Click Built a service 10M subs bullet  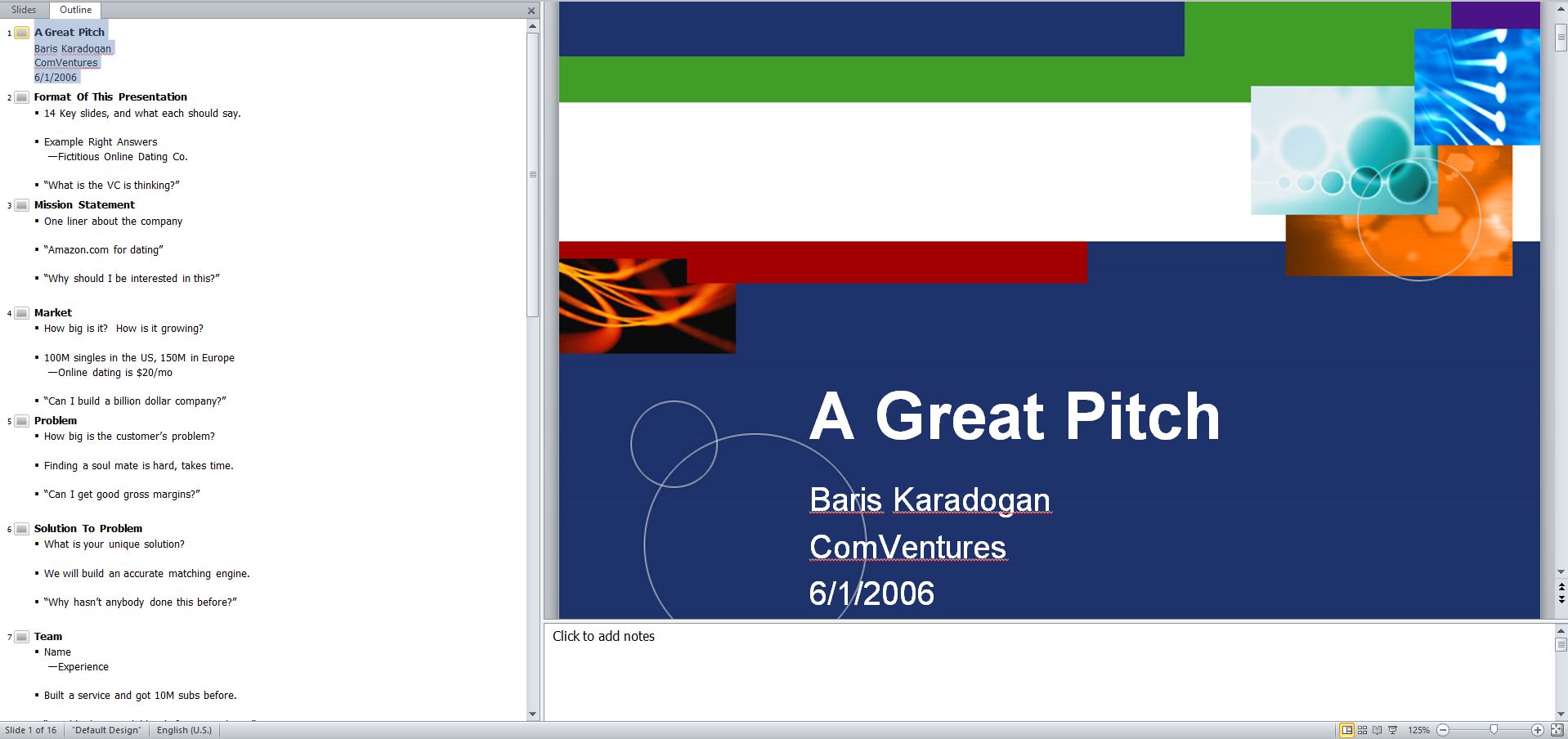point(141,696)
